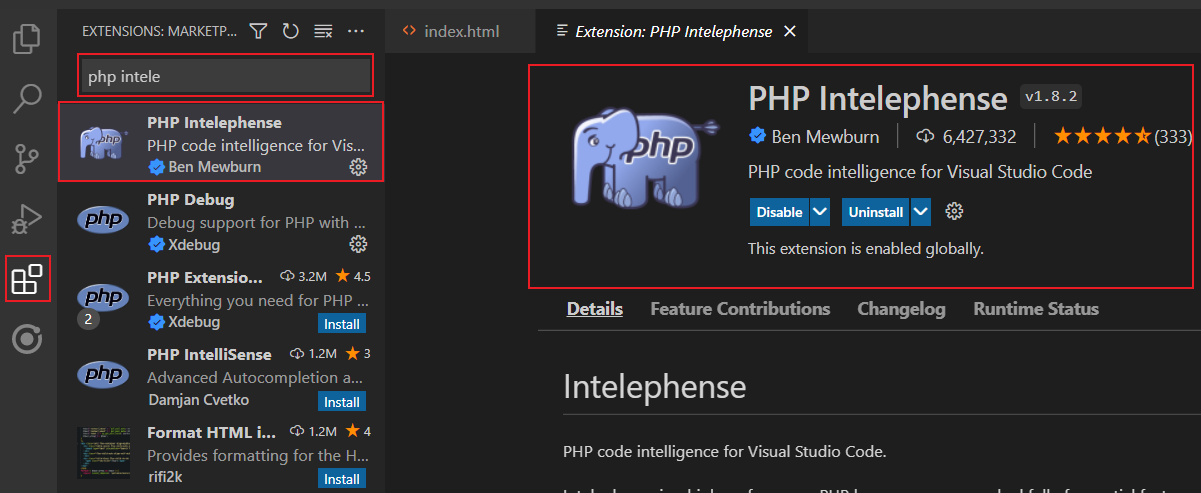Viewport: 1201px width, 493px height.
Task: Open the Search view in activity bar
Action: click(27, 98)
